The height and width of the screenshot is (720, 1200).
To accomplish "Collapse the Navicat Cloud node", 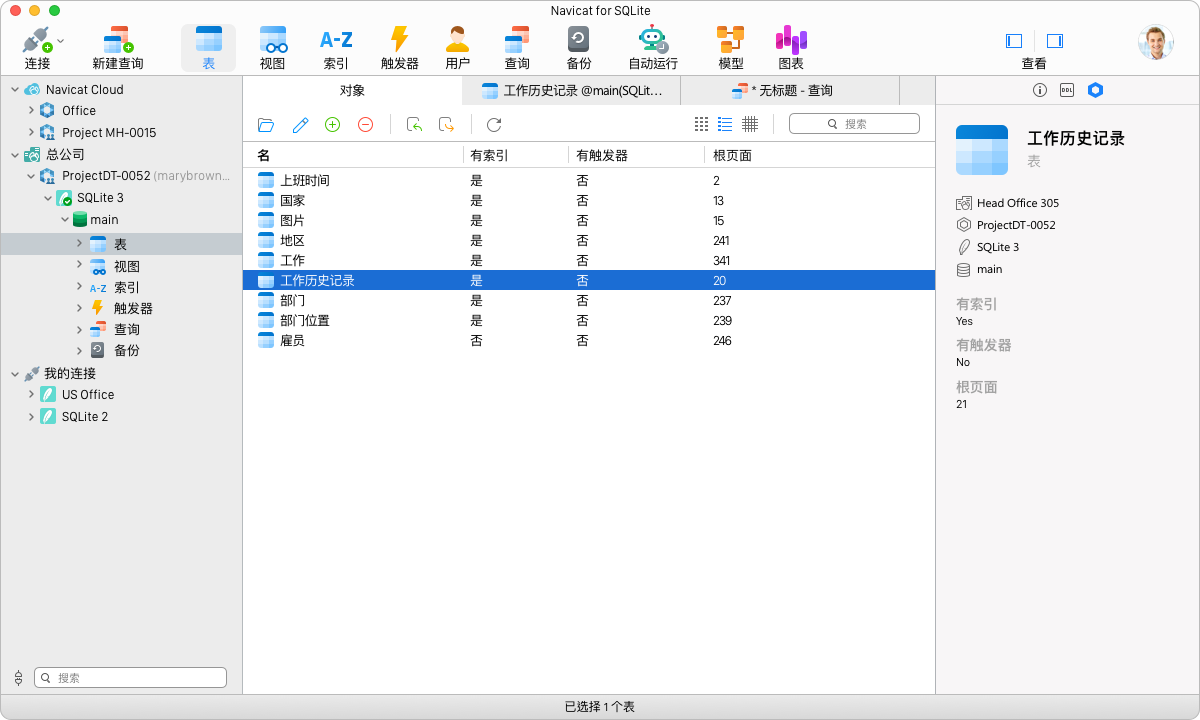I will point(14,90).
